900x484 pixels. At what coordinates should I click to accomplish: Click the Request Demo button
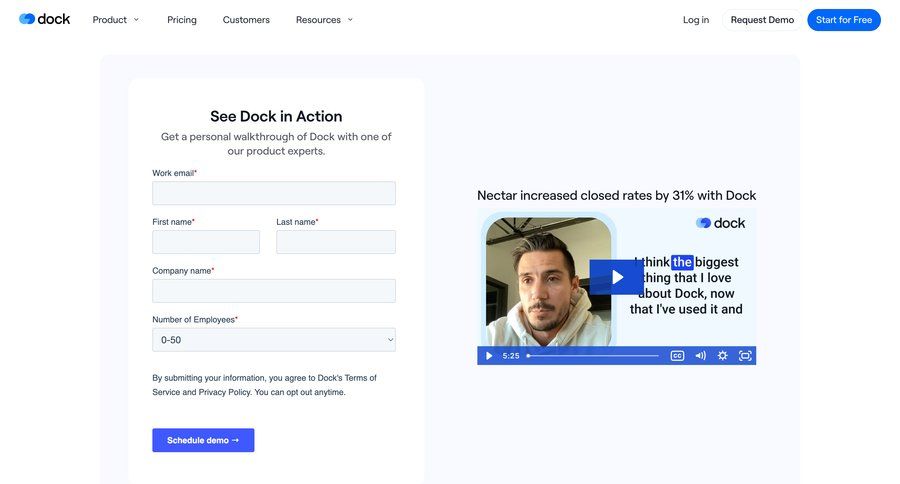pyautogui.click(x=762, y=20)
